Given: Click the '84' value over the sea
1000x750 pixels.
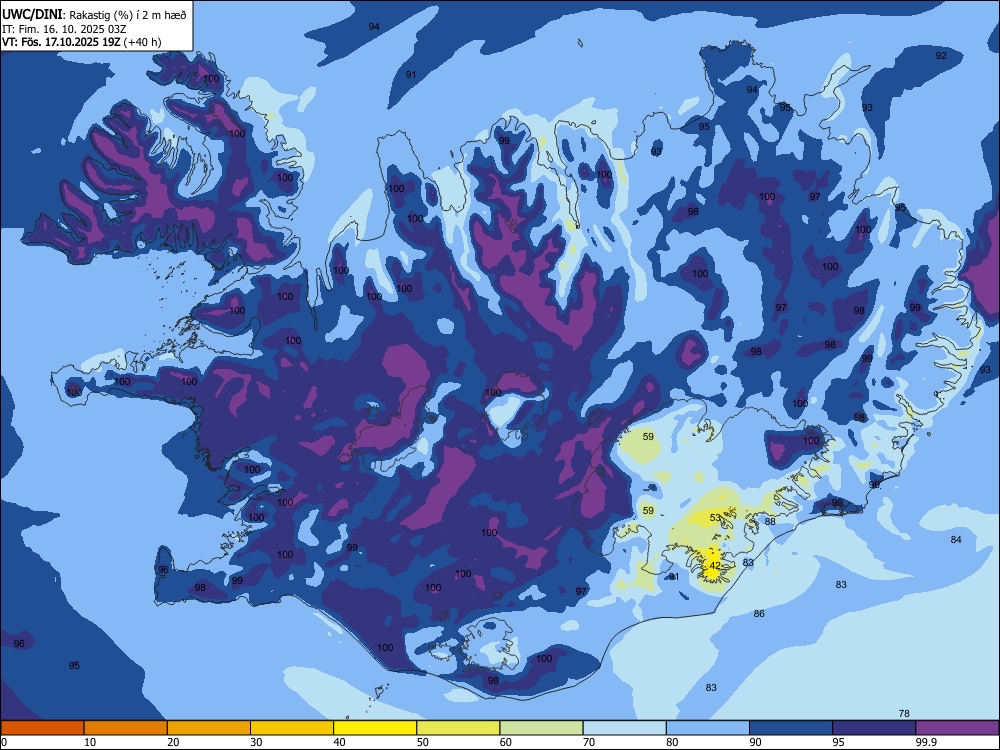Looking at the screenshot, I should pos(956,540).
